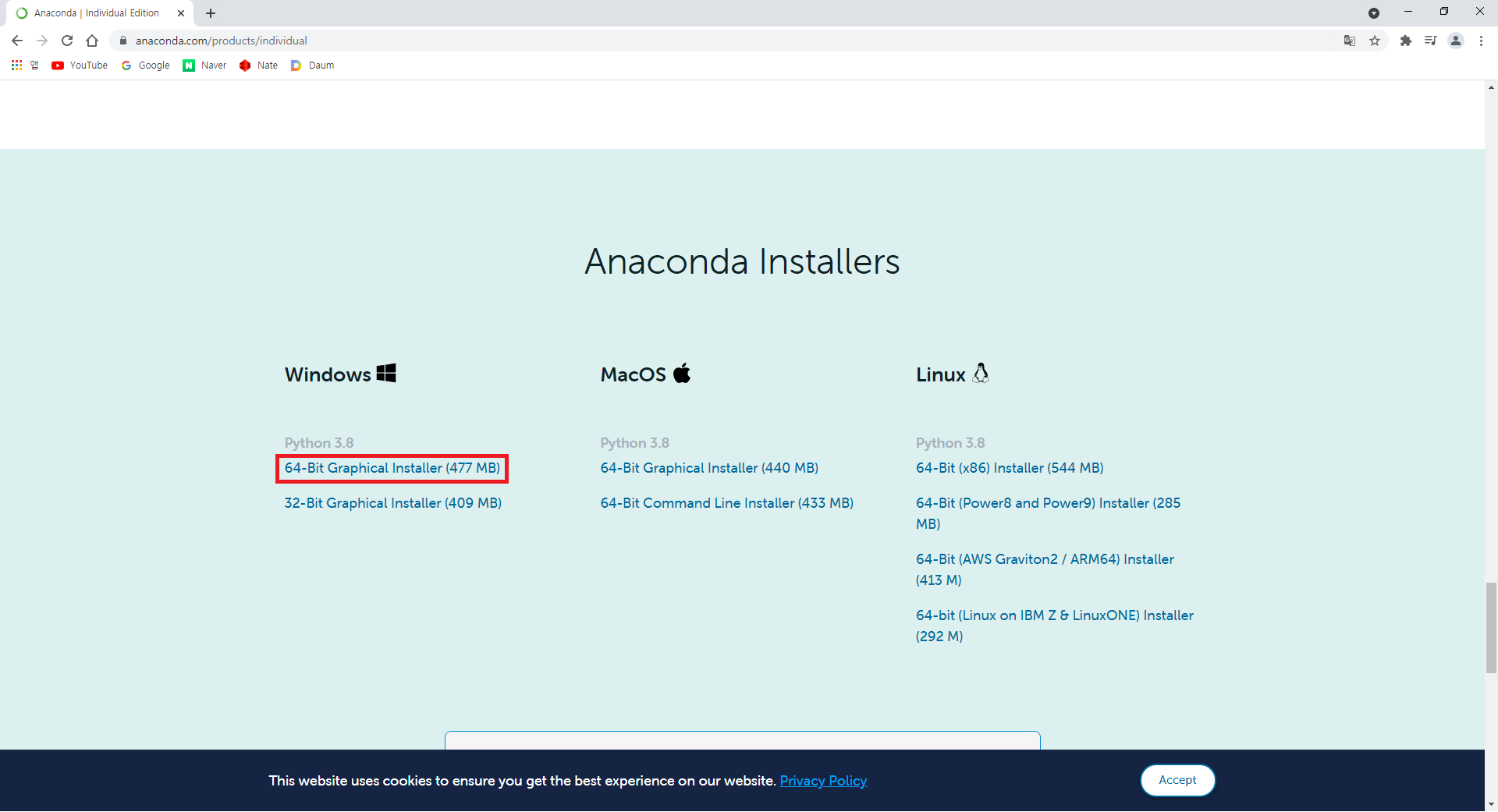
Task: Click the Linux penguin icon
Action: [x=981, y=373]
